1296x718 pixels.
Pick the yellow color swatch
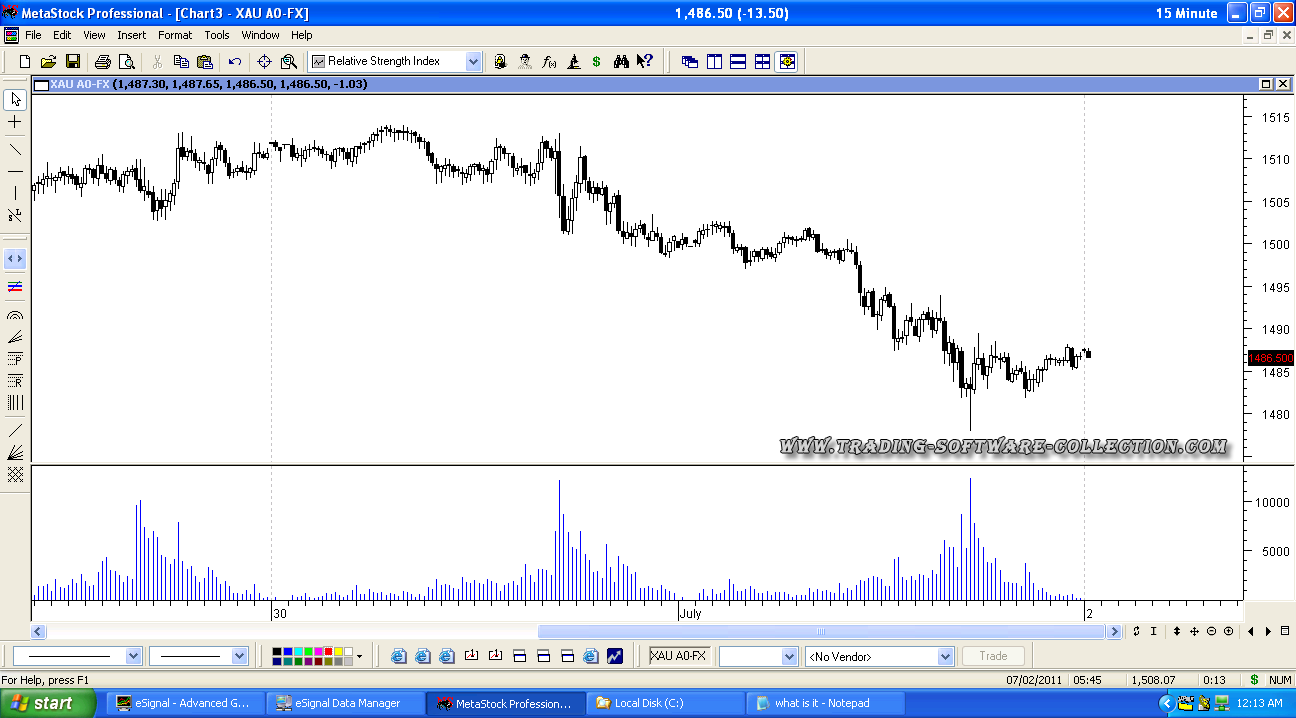pyautogui.click(x=339, y=652)
